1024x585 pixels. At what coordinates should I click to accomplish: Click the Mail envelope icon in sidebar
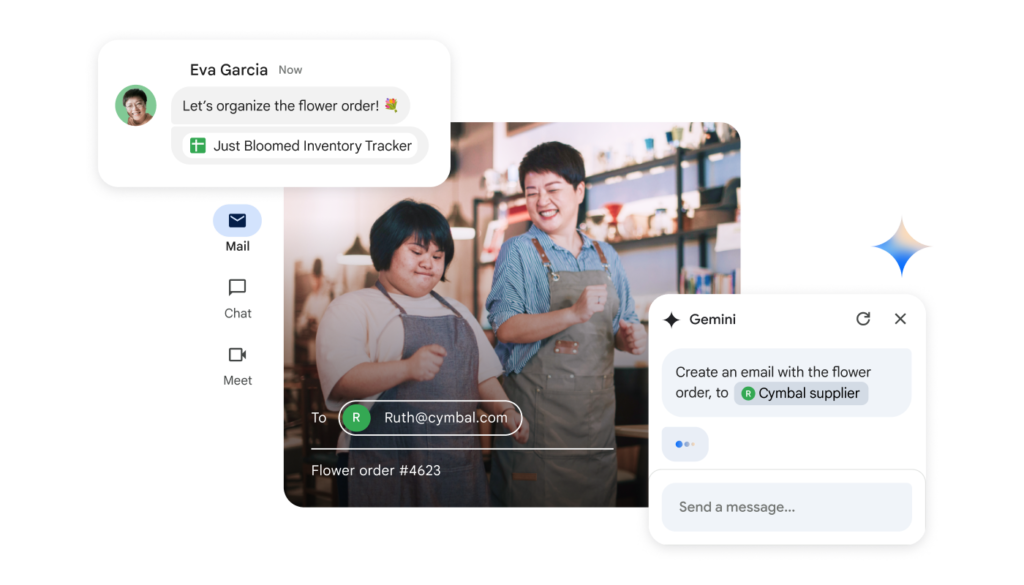coord(237,221)
